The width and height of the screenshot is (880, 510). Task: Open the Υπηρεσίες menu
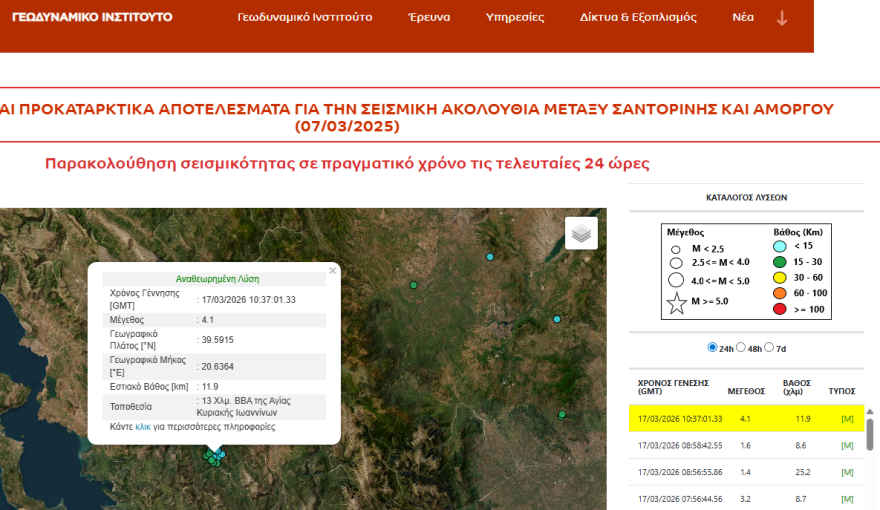(x=515, y=17)
